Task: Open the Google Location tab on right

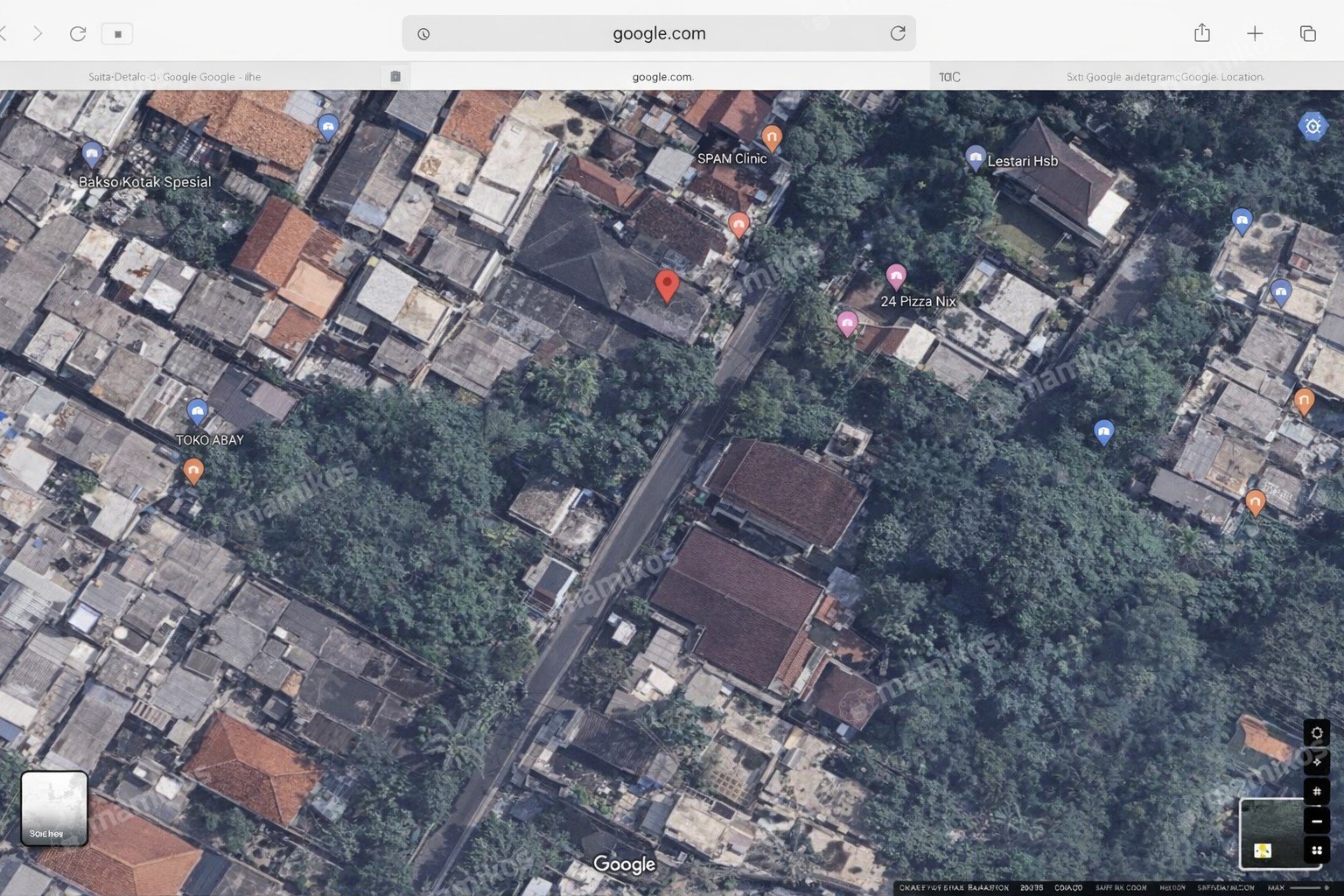Action: 1165,77
